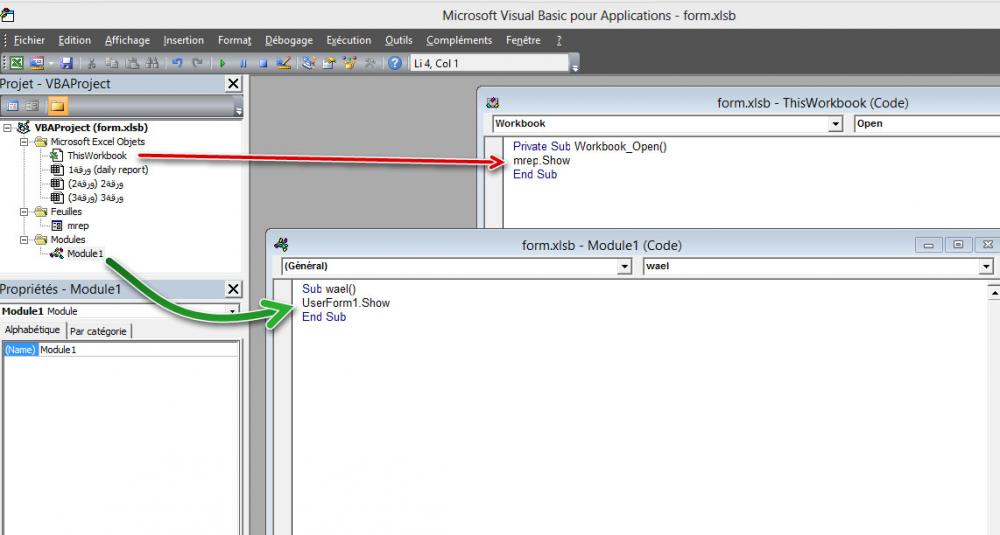
Task: Run the macro with the green play icon
Action: click(223, 63)
